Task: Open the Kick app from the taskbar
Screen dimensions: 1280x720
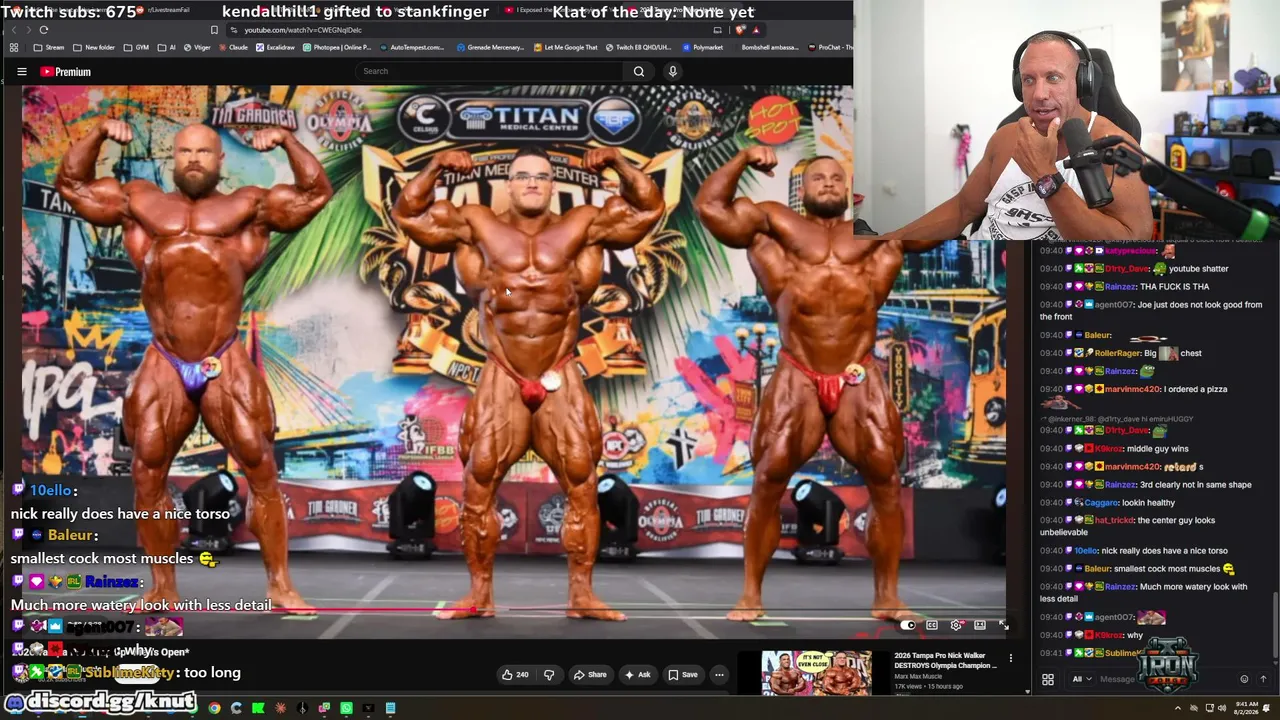Action: click(258, 708)
